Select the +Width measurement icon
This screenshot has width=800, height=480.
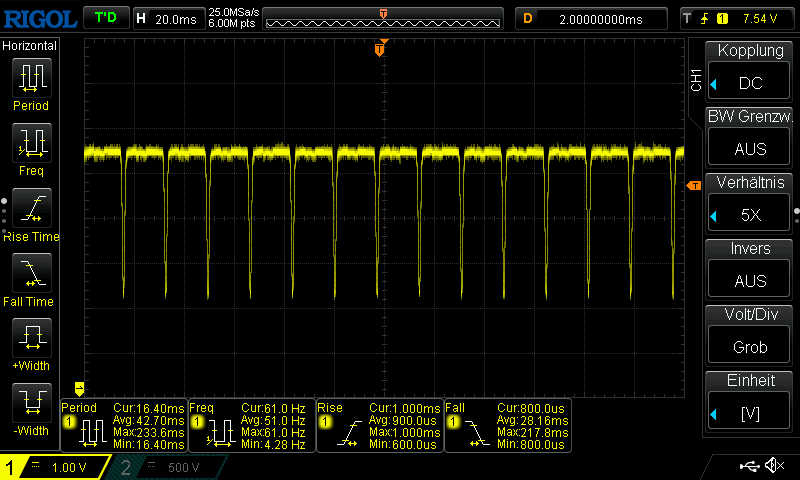[31, 340]
